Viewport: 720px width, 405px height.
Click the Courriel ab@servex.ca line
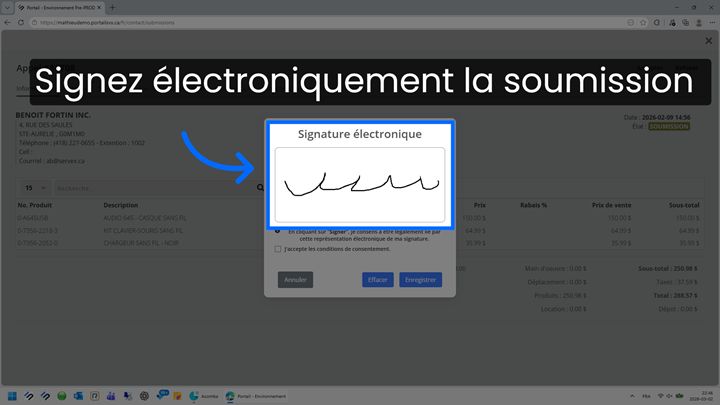(51, 161)
